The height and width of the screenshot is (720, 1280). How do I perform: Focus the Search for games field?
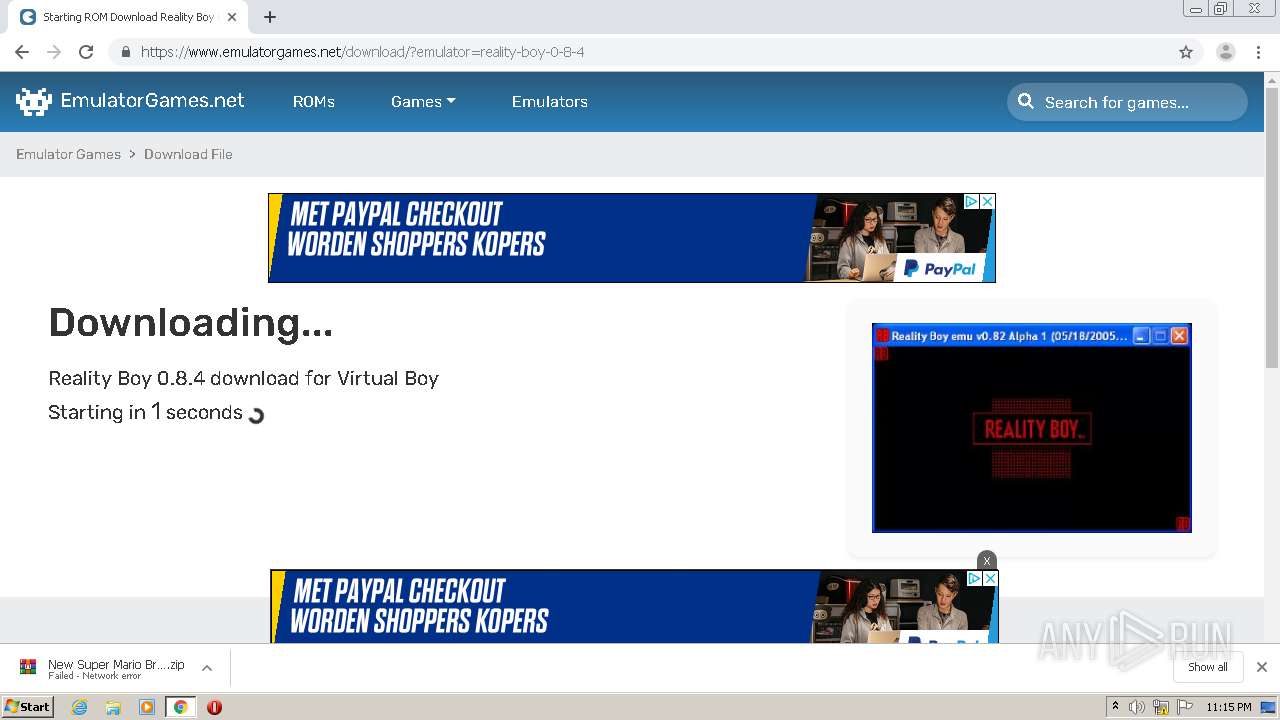pyautogui.click(x=1127, y=101)
